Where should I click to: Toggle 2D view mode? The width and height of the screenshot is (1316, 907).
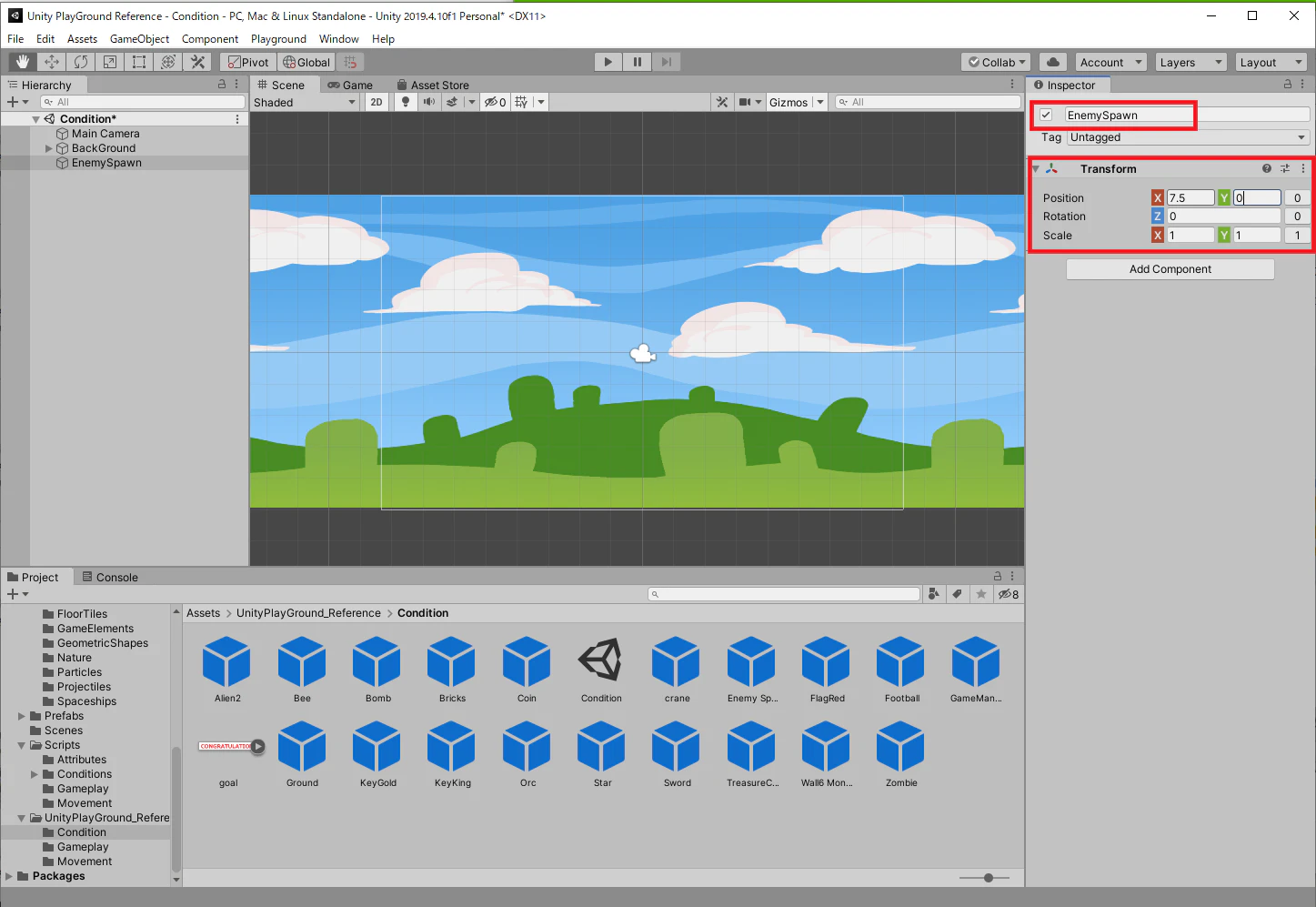click(x=377, y=102)
